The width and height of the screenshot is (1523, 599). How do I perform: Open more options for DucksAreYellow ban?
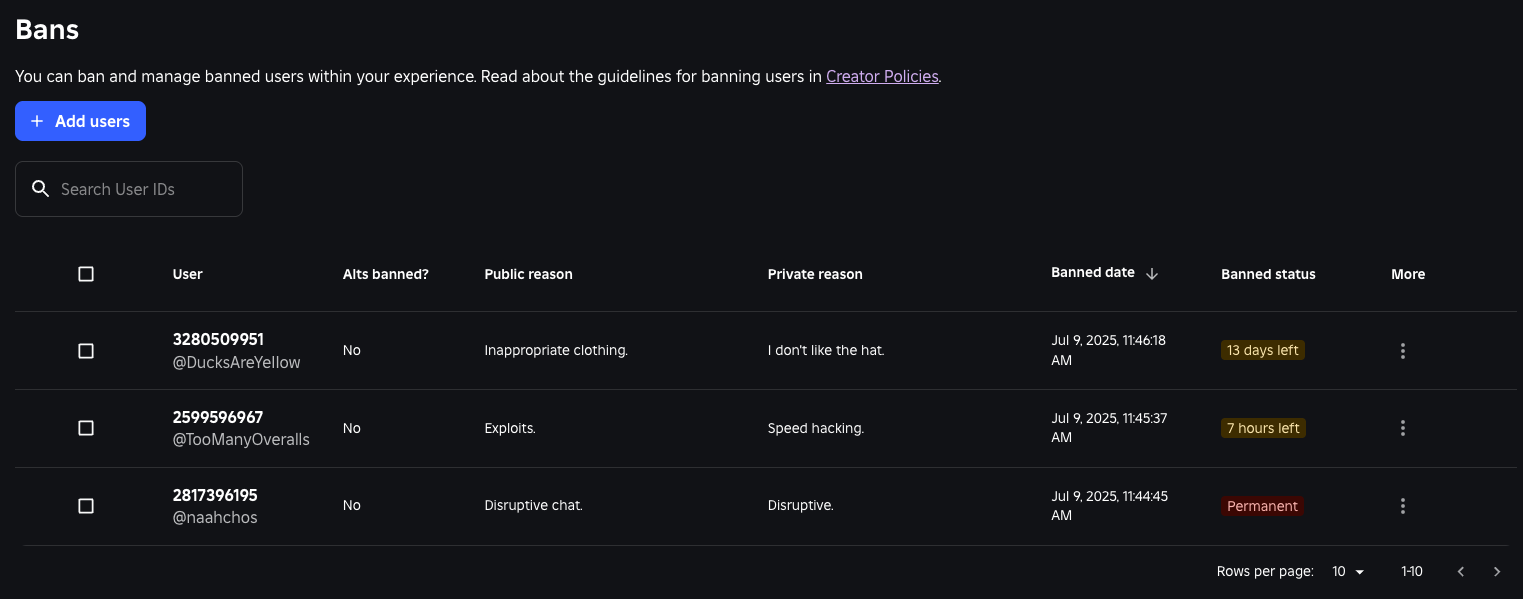1402,351
